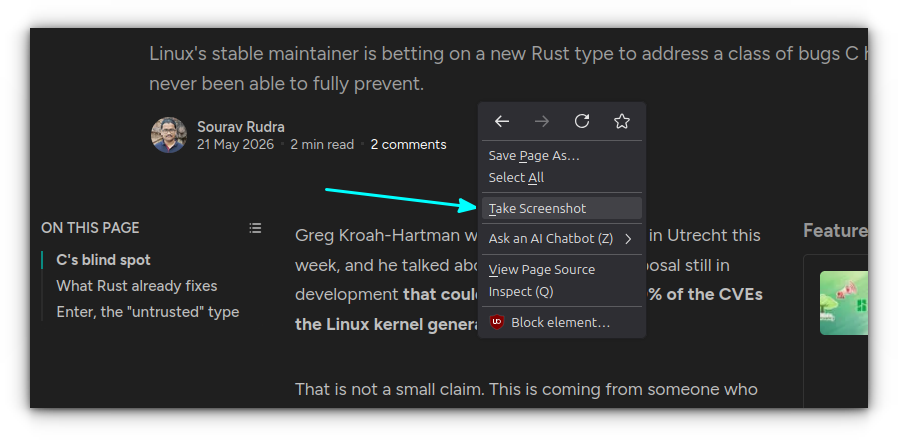This screenshot has height=440, width=898.
Task: Jump to What Rust already fixes section
Action: click(x=137, y=286)
